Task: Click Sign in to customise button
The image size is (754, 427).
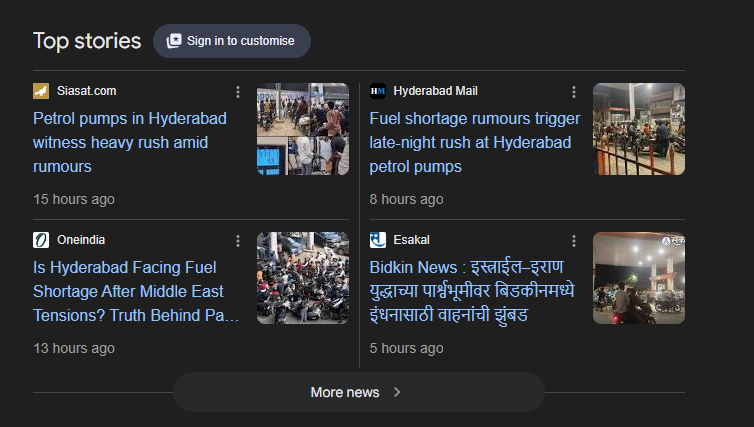Action: (232, 41)
